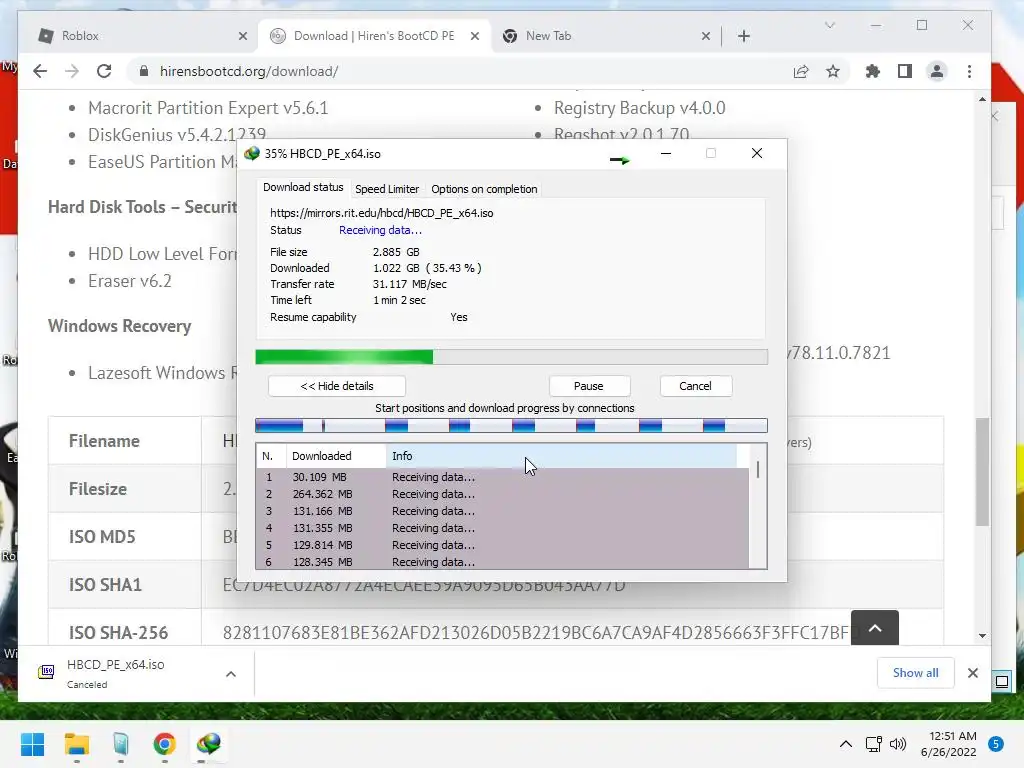Click the page scroll down arrow
The image size is (1024, 768).
982,635
